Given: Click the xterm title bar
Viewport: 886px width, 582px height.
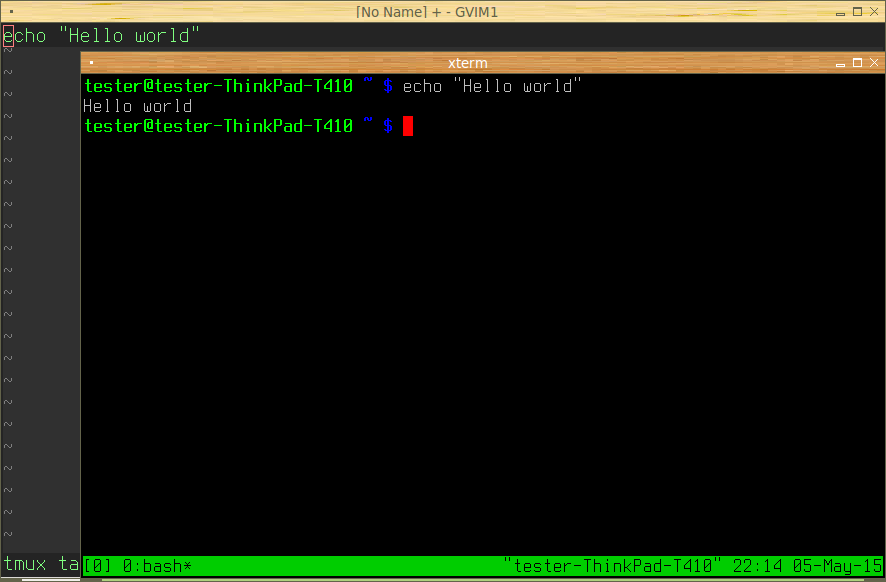Looking at the screenshot, I should click(467, 63).
